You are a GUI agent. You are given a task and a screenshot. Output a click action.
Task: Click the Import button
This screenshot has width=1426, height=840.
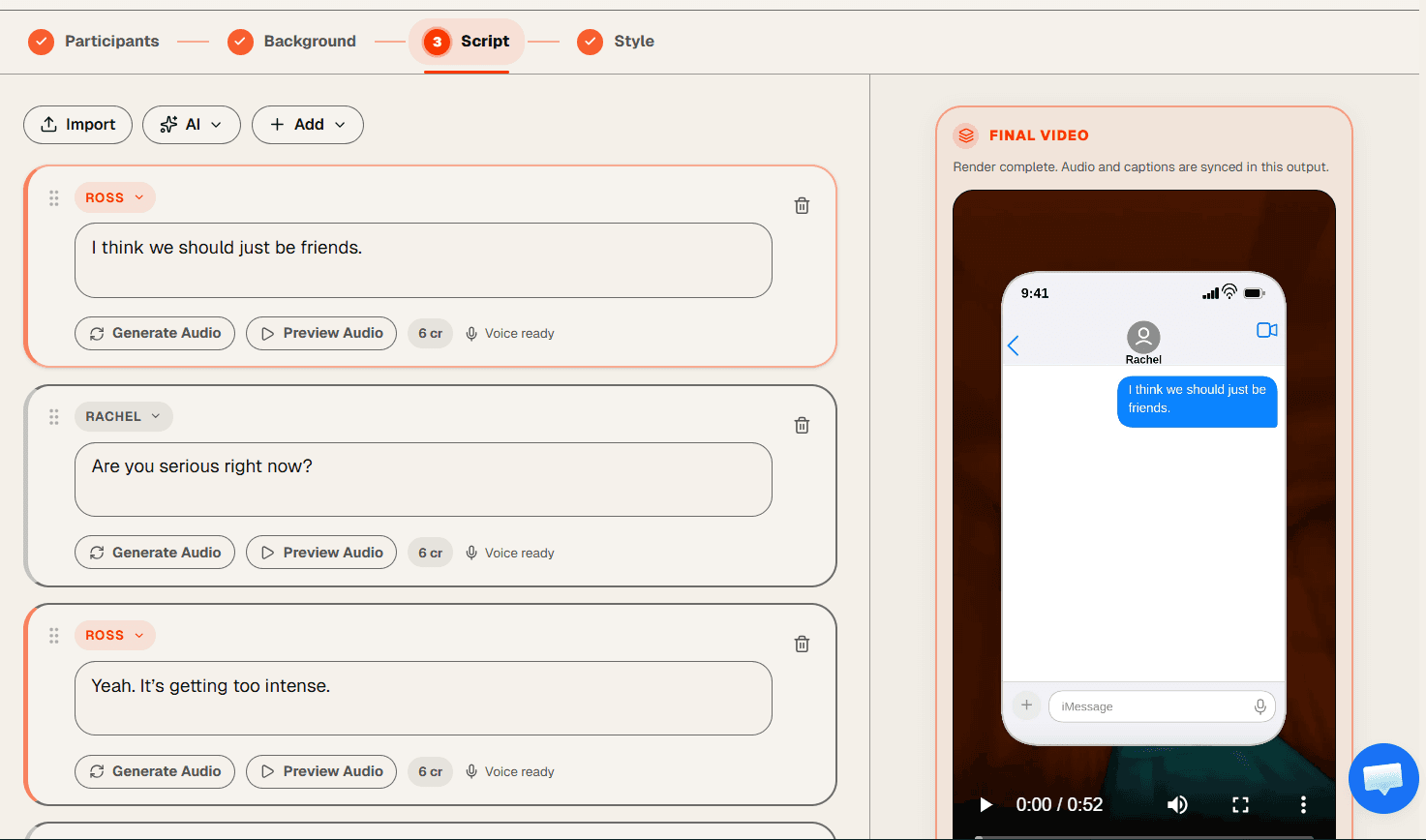point(77,125)
